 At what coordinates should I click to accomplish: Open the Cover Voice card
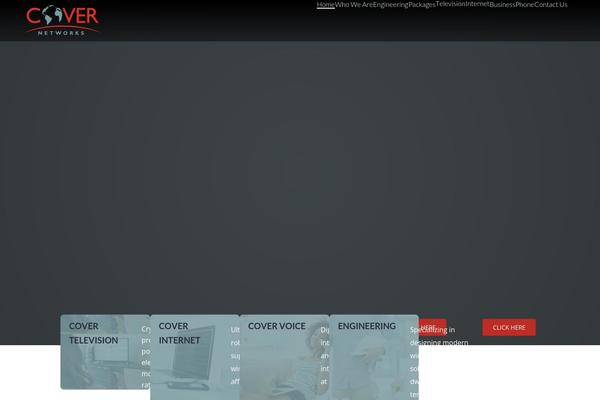click(284, 357)
